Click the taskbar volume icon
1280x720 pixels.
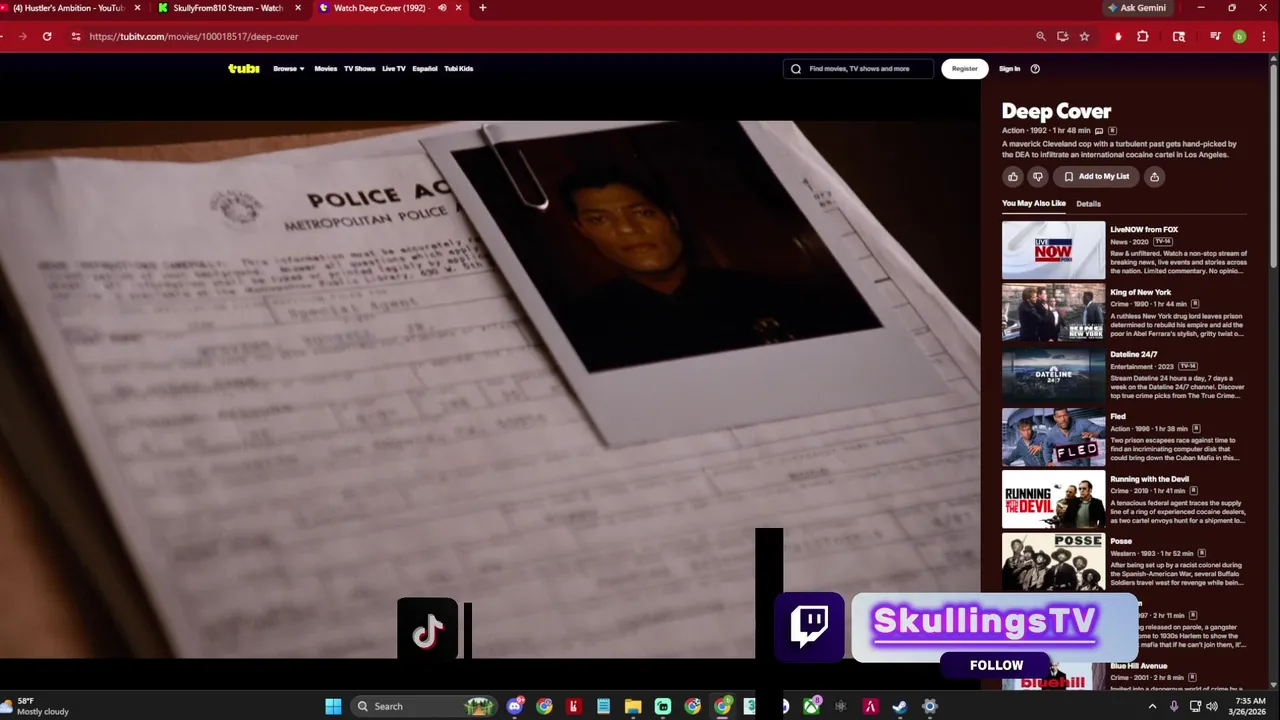[1212, 706]
